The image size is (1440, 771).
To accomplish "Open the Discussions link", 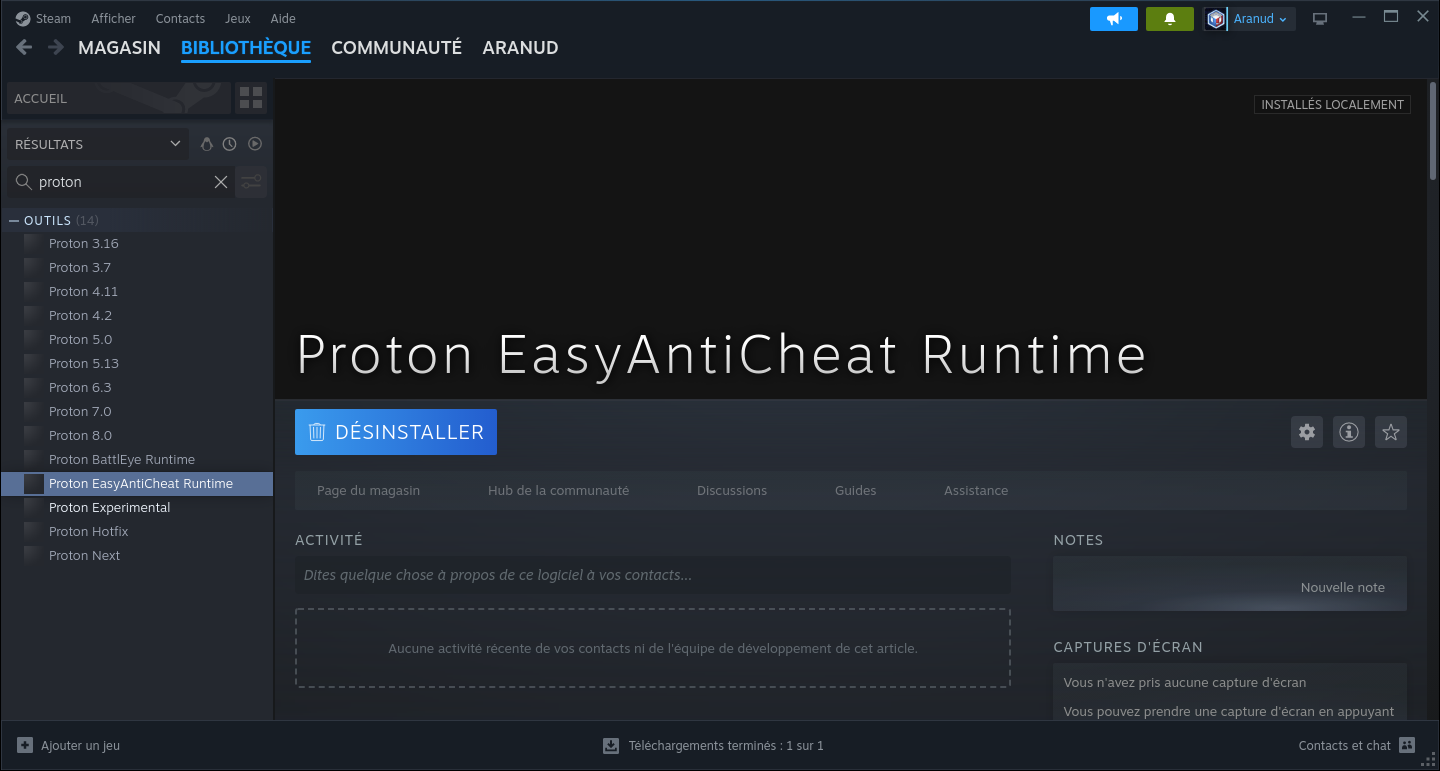I will (732, 491).
